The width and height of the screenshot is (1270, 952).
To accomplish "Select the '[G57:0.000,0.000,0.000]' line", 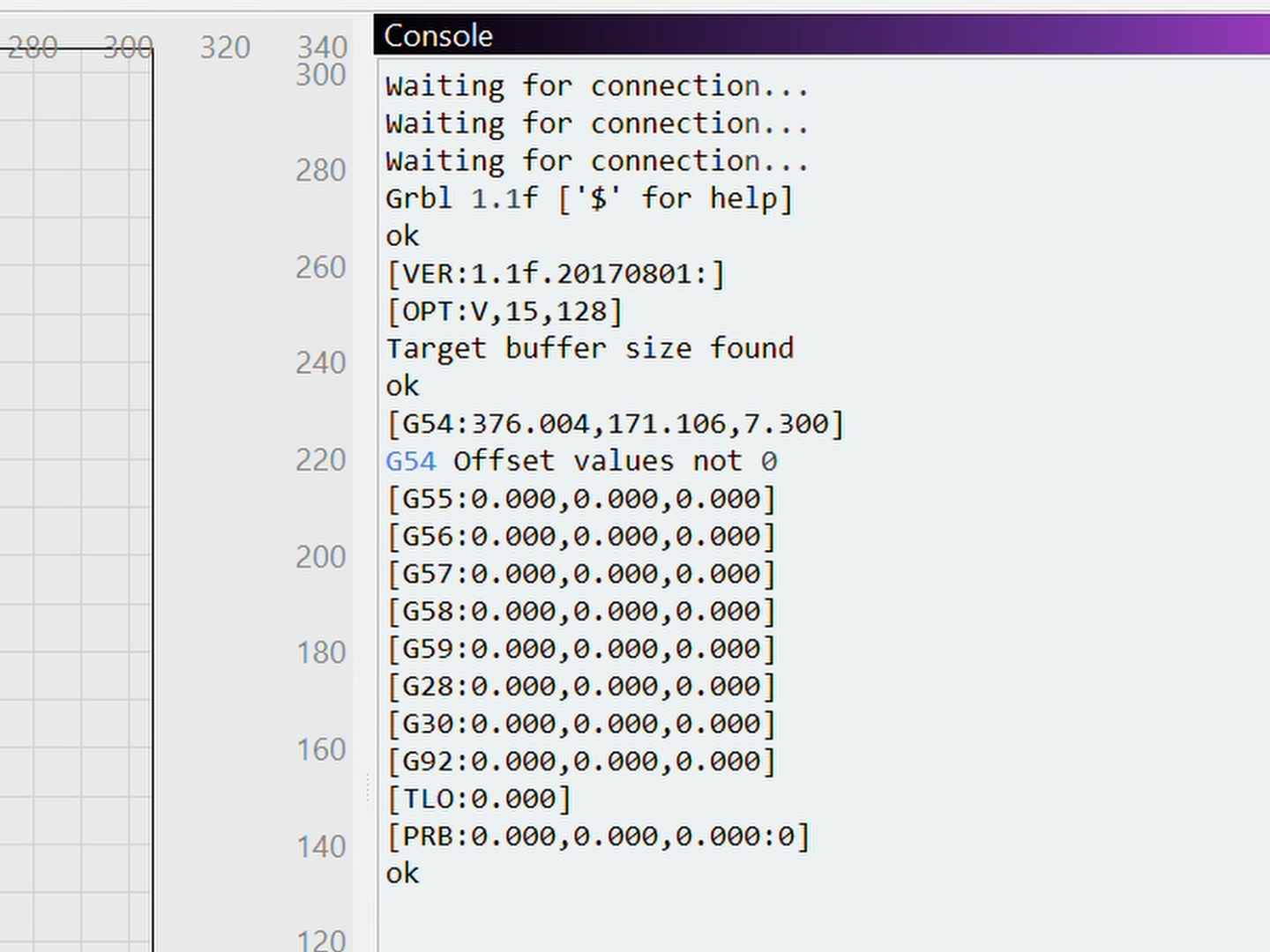I will coord(581,574).
